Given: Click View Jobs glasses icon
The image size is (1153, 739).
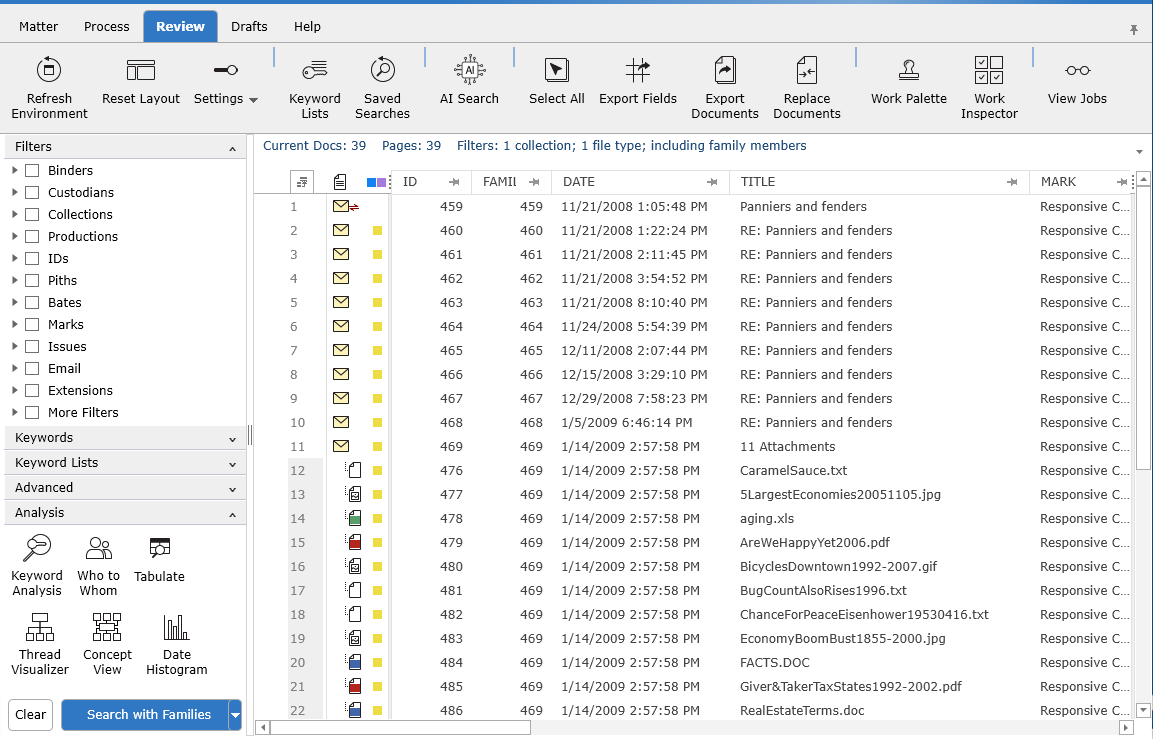Looking at the screenshot, I should point(1077,71).
